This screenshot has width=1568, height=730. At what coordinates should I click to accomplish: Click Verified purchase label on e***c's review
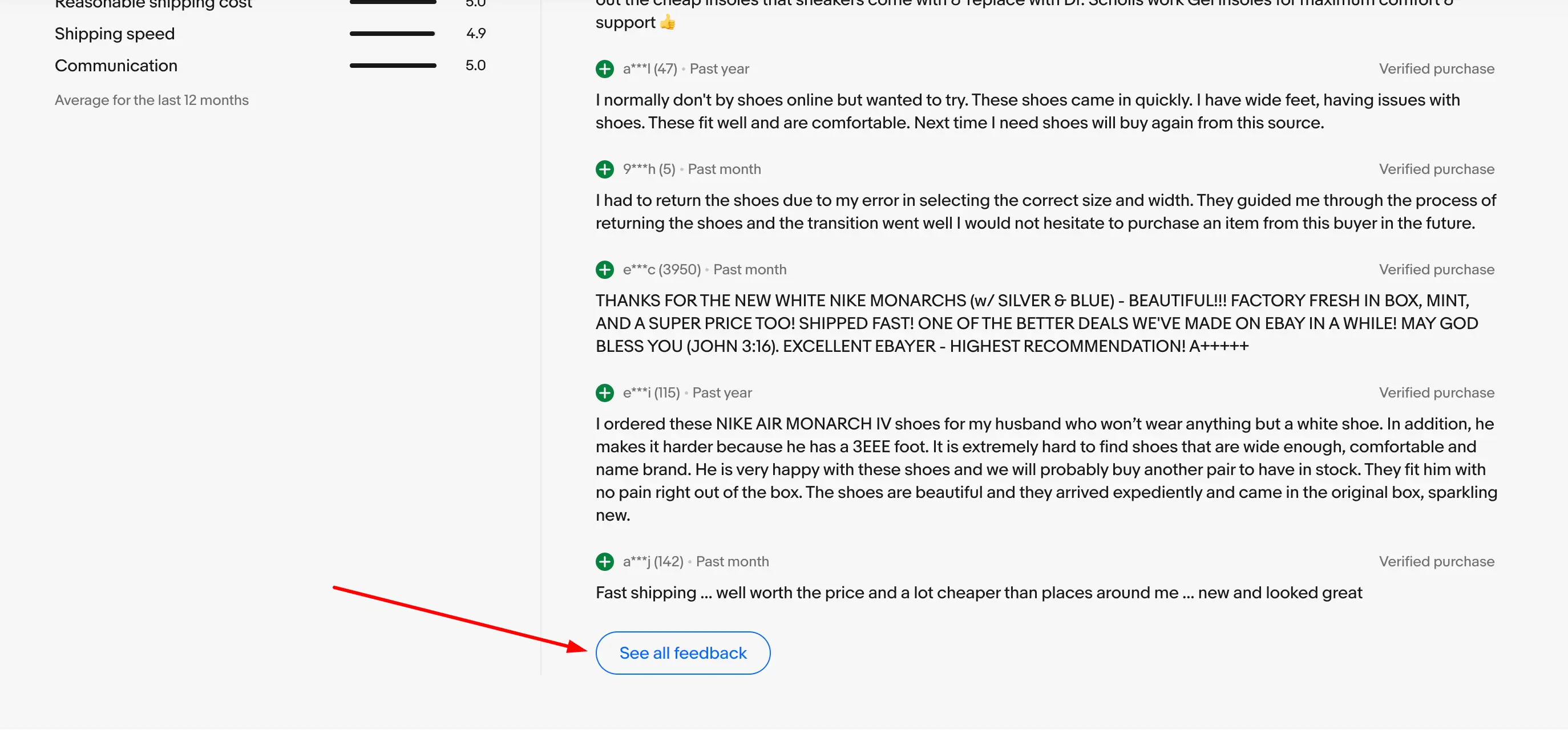(1436, 270)
